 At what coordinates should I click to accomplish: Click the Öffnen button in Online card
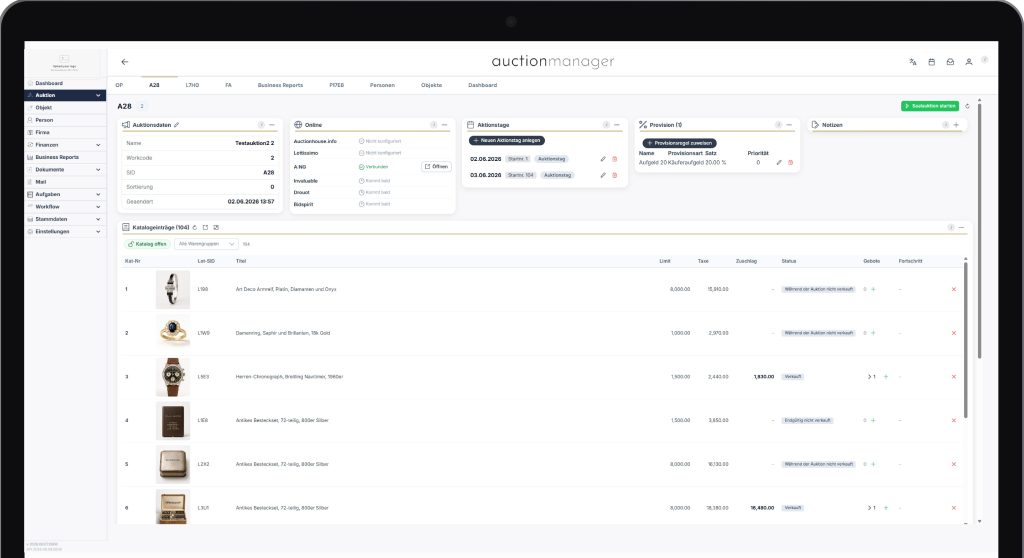436,167
